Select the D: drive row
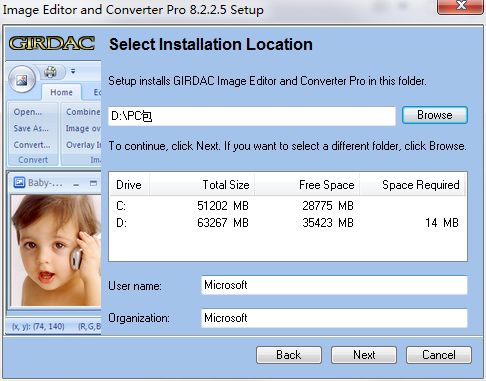 coord(288,223)
